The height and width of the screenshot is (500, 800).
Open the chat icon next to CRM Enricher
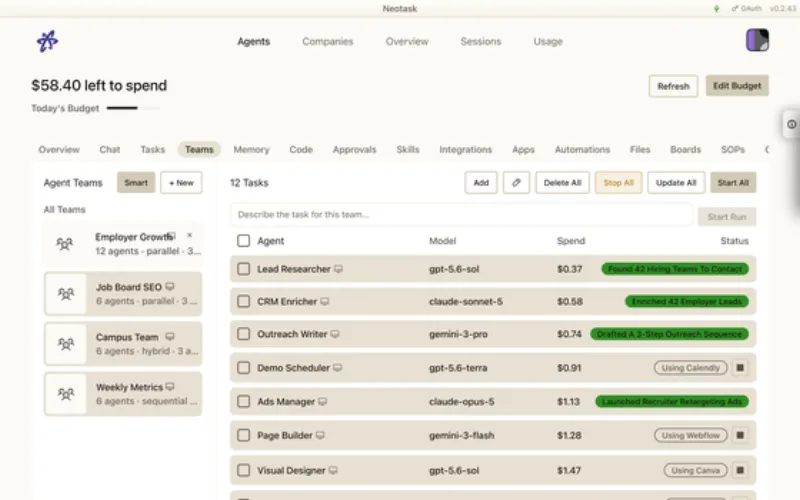coord(324,302)
